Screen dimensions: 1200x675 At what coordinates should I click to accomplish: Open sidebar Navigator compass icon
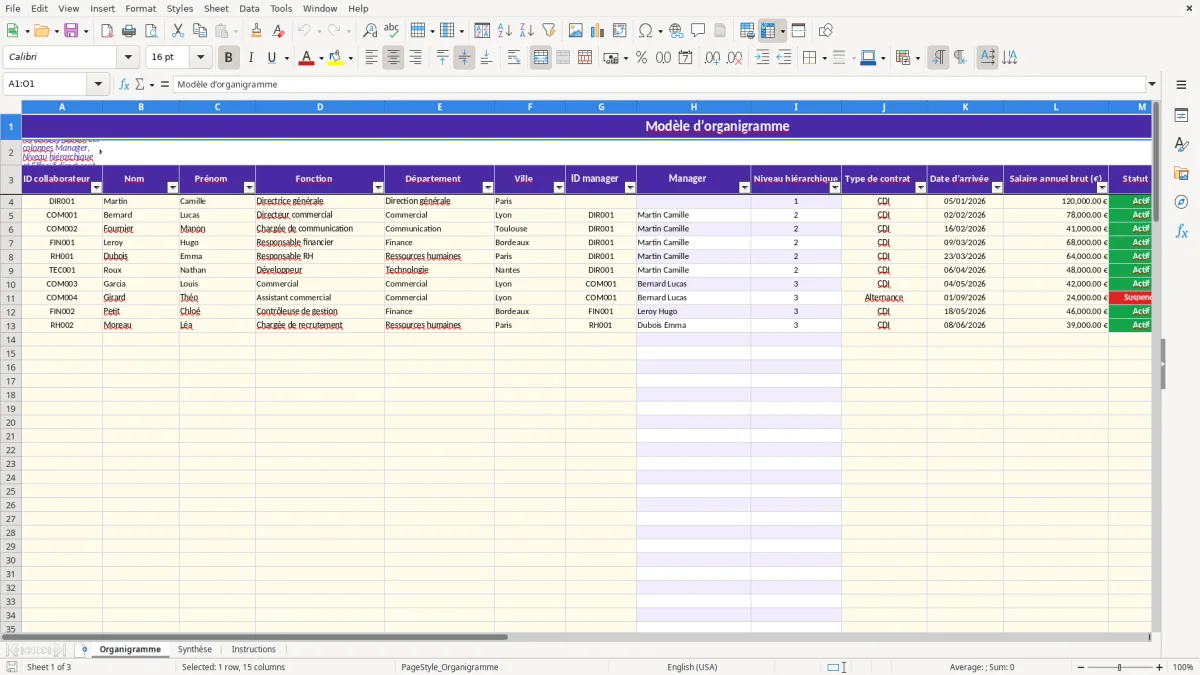(1181, 202)
